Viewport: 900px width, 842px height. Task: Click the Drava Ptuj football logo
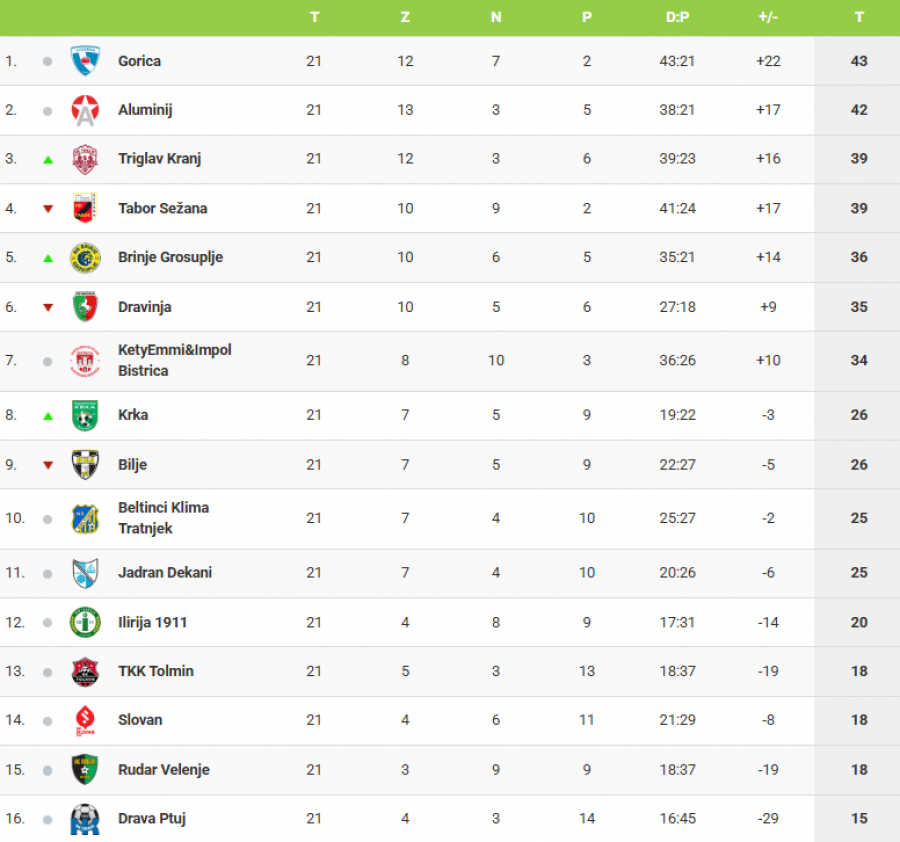(x=85, y=819)
